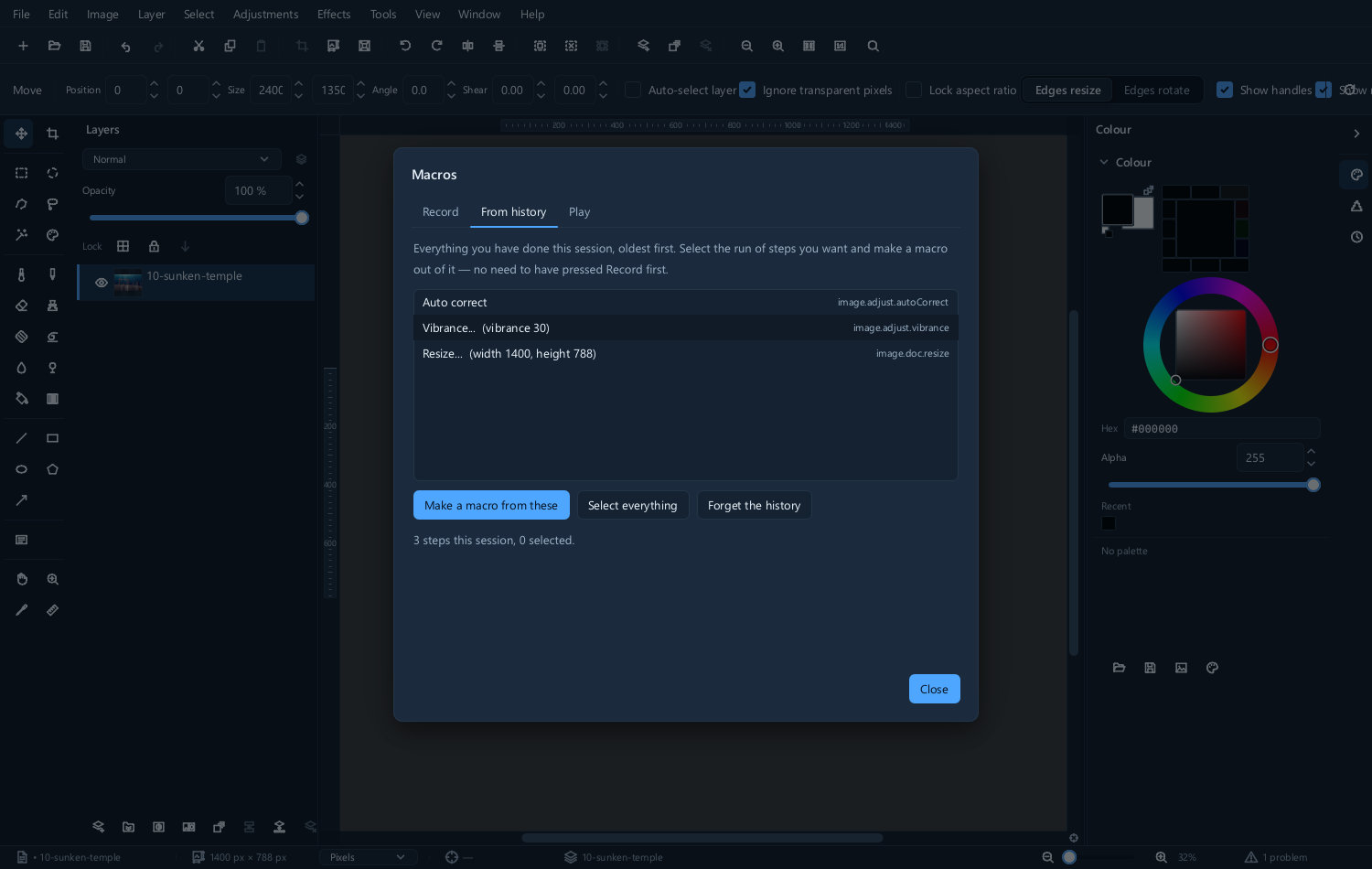Image resolution: width=1372 pixels, height=869 pixels.
Task: Switch to the Play tab in Macros
Action: 579,211
